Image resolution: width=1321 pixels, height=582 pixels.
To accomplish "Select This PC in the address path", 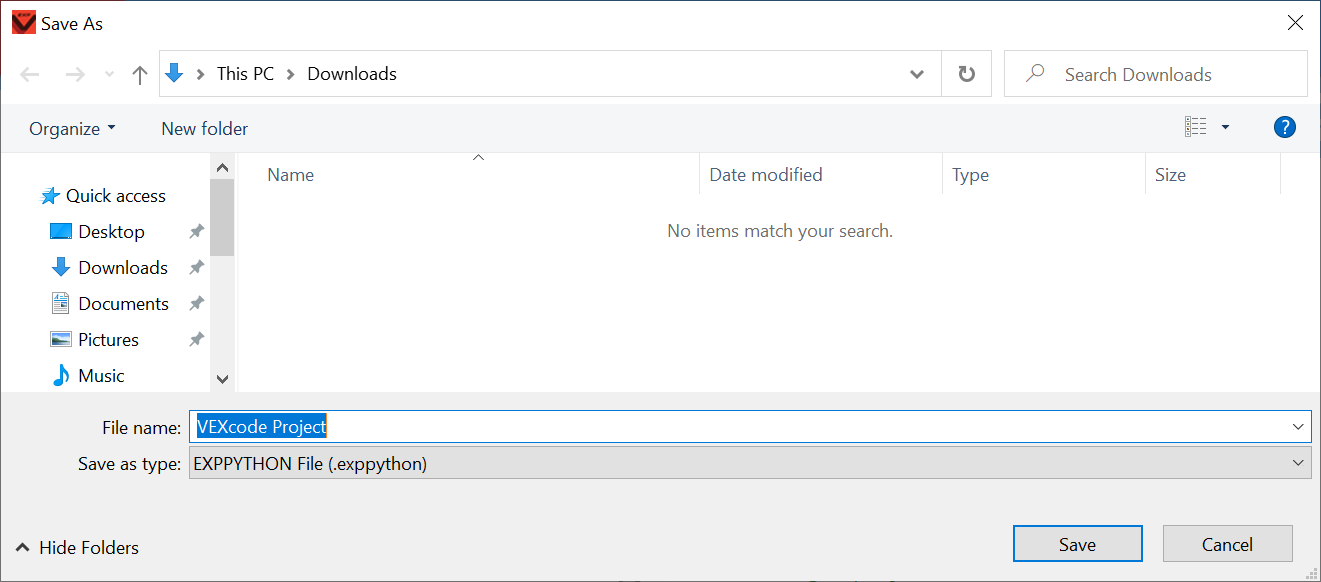I will 245,74.
